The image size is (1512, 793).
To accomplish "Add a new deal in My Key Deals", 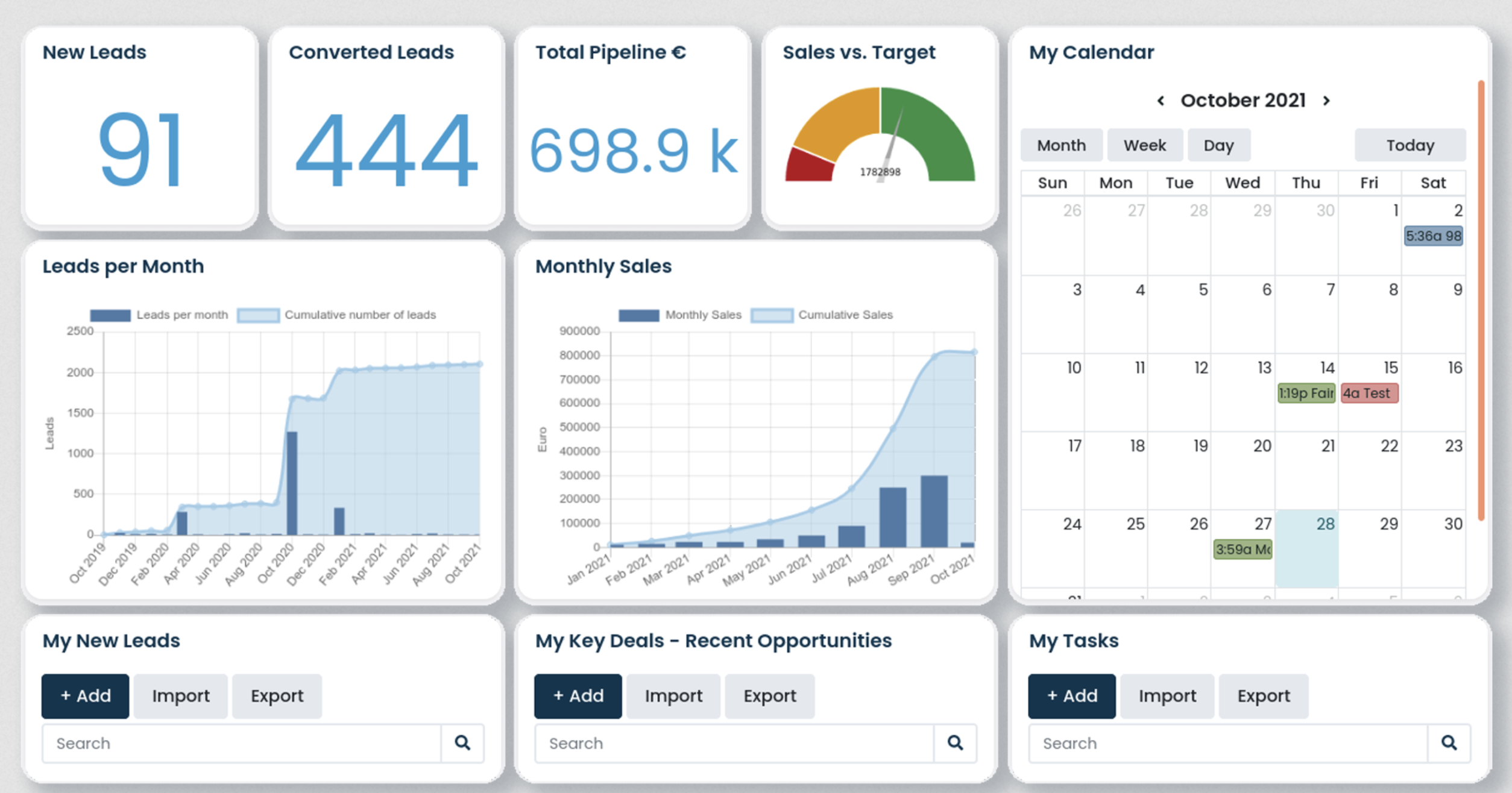I will click(x=578, y=696).
